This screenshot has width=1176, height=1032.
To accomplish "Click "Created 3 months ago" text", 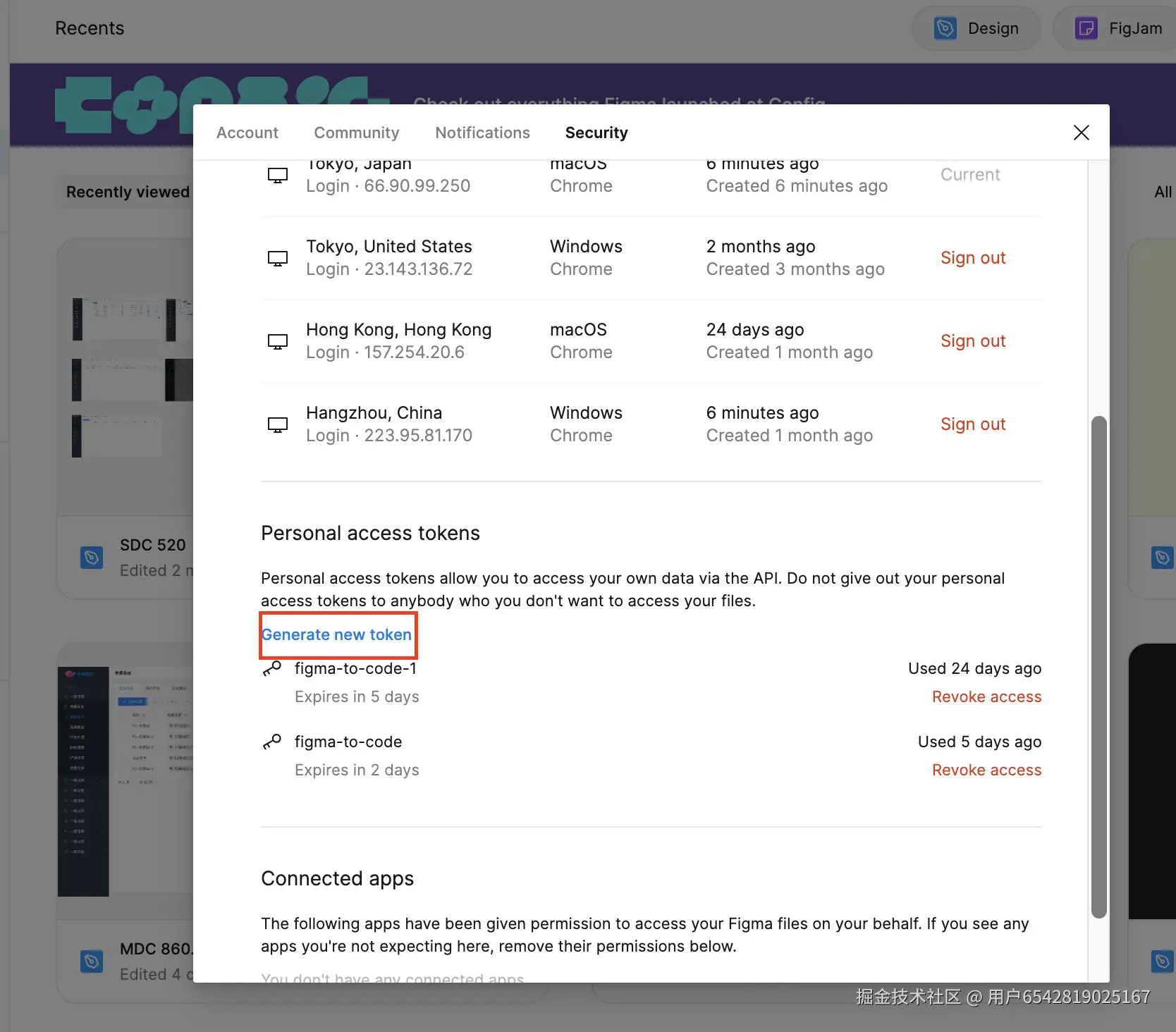I will tap(795, 269).
